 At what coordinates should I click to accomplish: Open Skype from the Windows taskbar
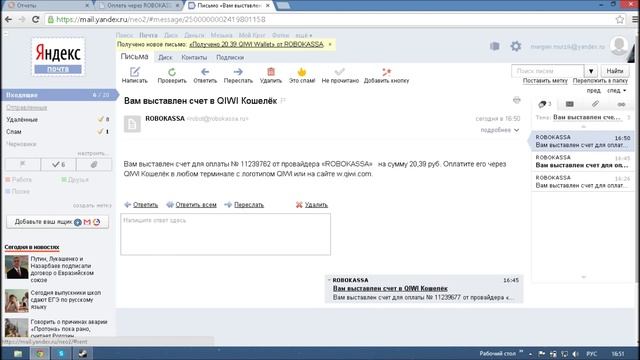click(x=61, y=353)
